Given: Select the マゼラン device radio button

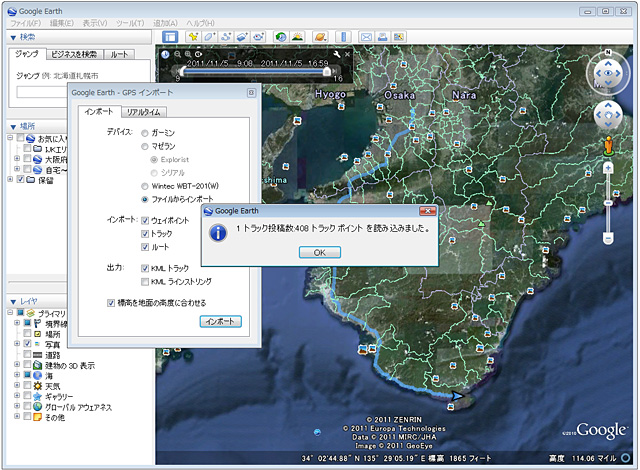Looking at the screenshot, I should [144, 146].
